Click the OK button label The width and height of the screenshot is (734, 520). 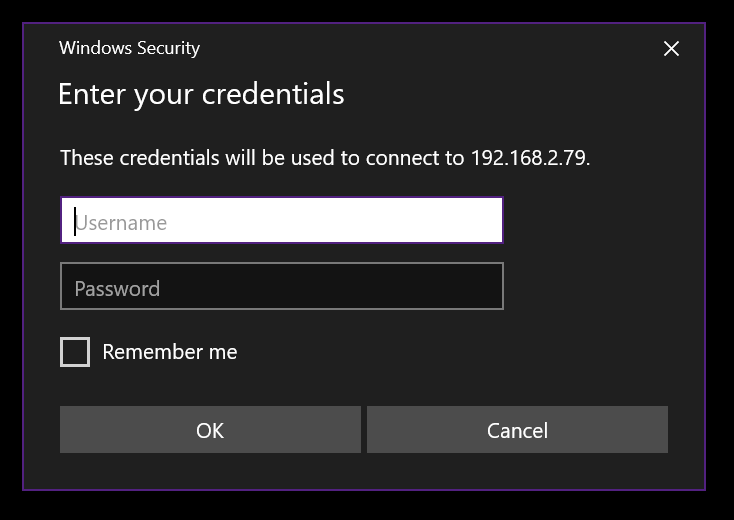coord(210,431)
